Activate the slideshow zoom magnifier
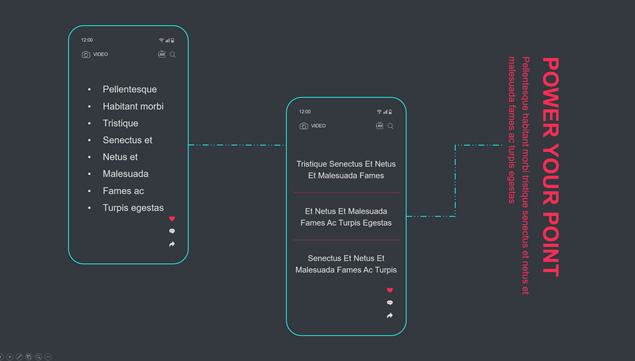635x361 pixels. [38, 357]
